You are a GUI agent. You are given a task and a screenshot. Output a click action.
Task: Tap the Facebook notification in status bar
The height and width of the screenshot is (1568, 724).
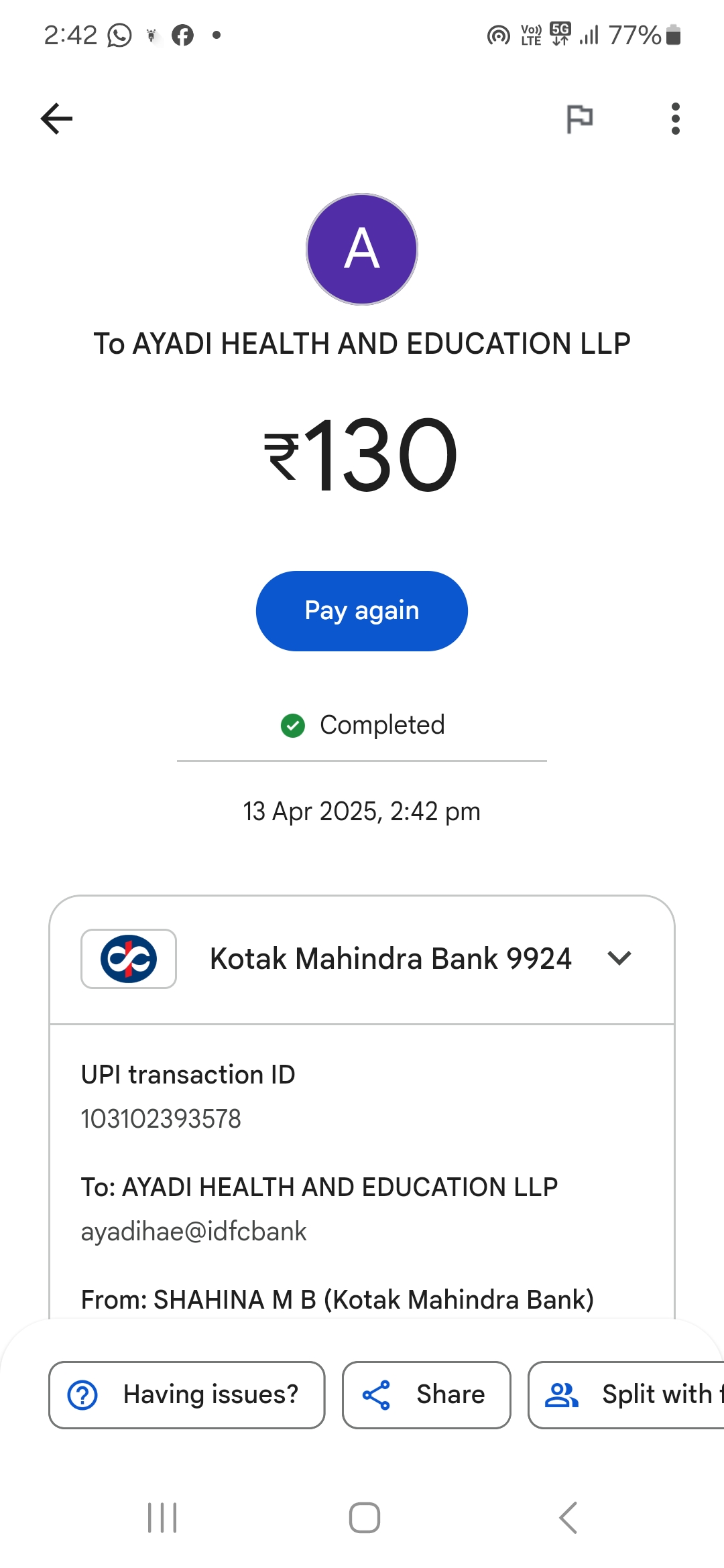[182, 35]
